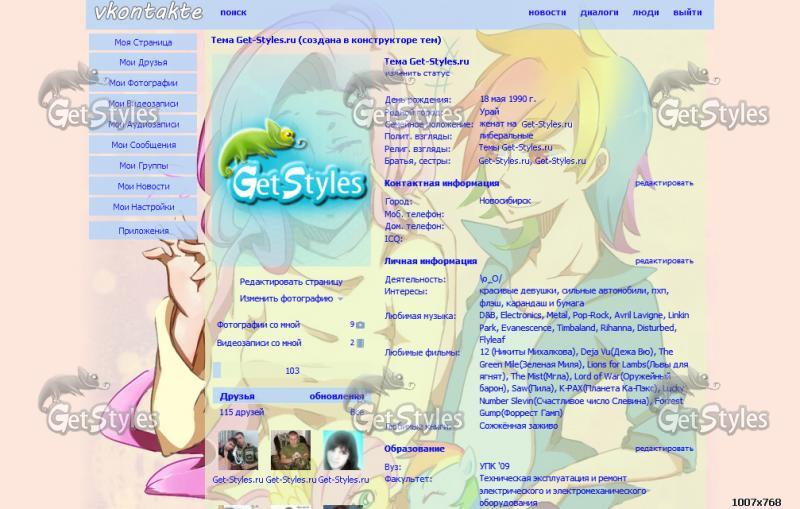The image size is (800, 509).
Task: Expand the 'Изменить фотографию' dropdown arrow
Action: point(340,299)
